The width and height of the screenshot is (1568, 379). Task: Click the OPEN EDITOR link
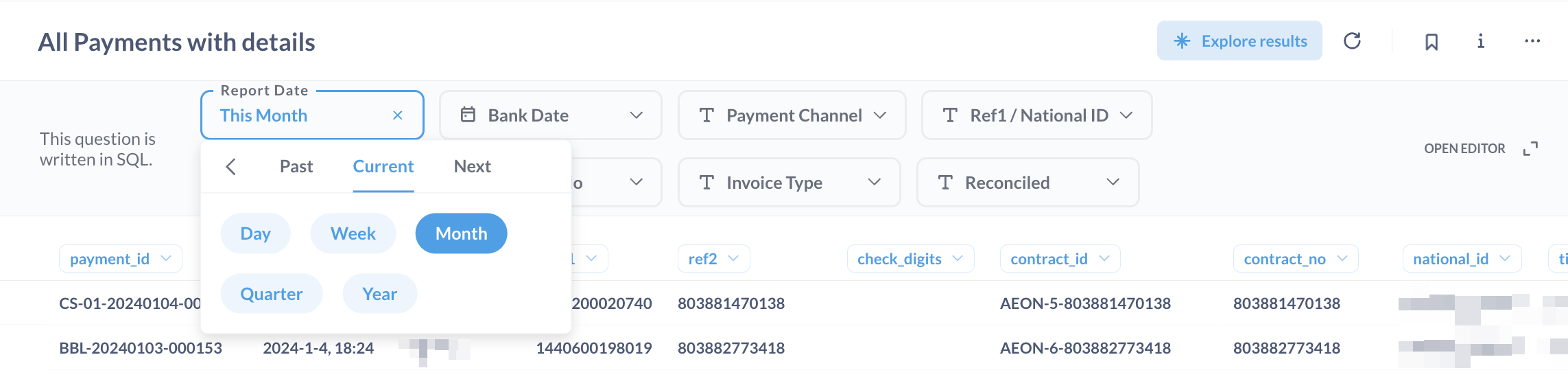click(x=1464, y=149)
